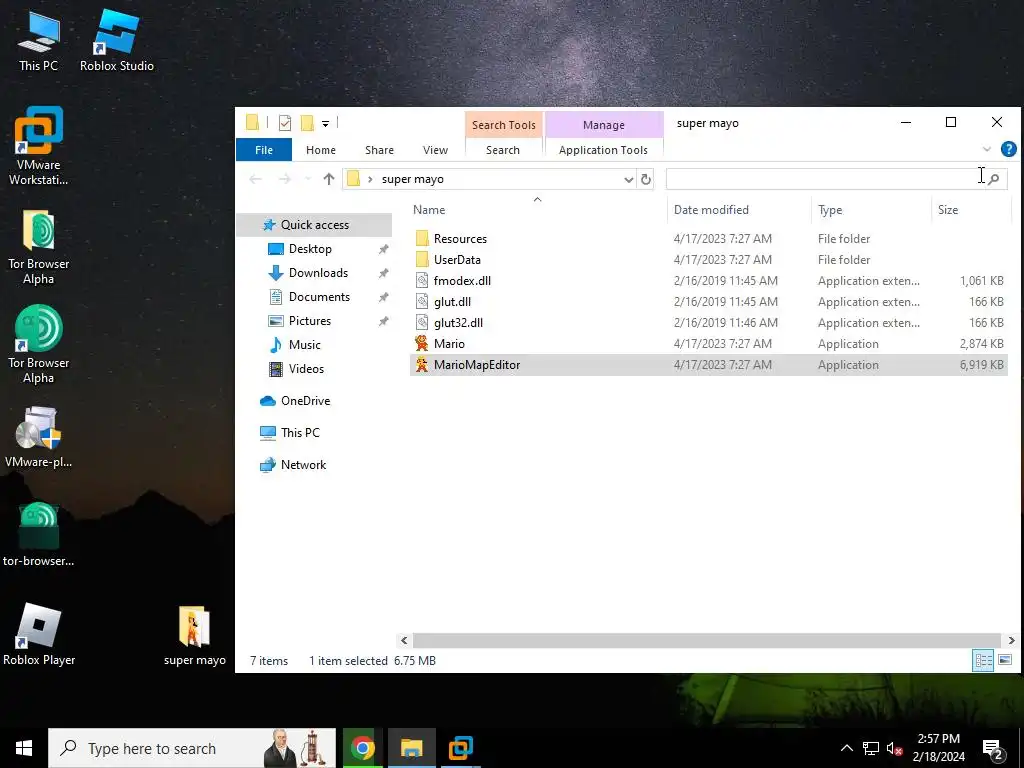This screenshot has height=768, width=1024.
Task: Click the taskbar search box
Action: point(192,748)
